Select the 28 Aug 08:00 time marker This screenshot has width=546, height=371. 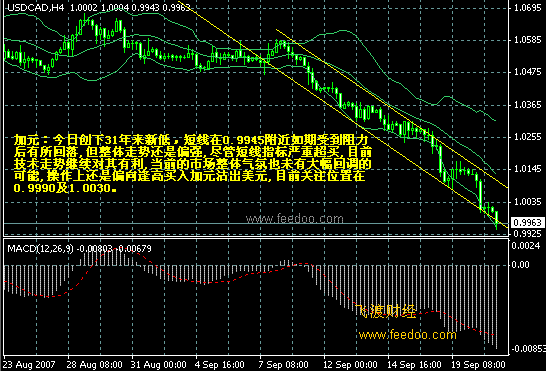tap(94, 365)
